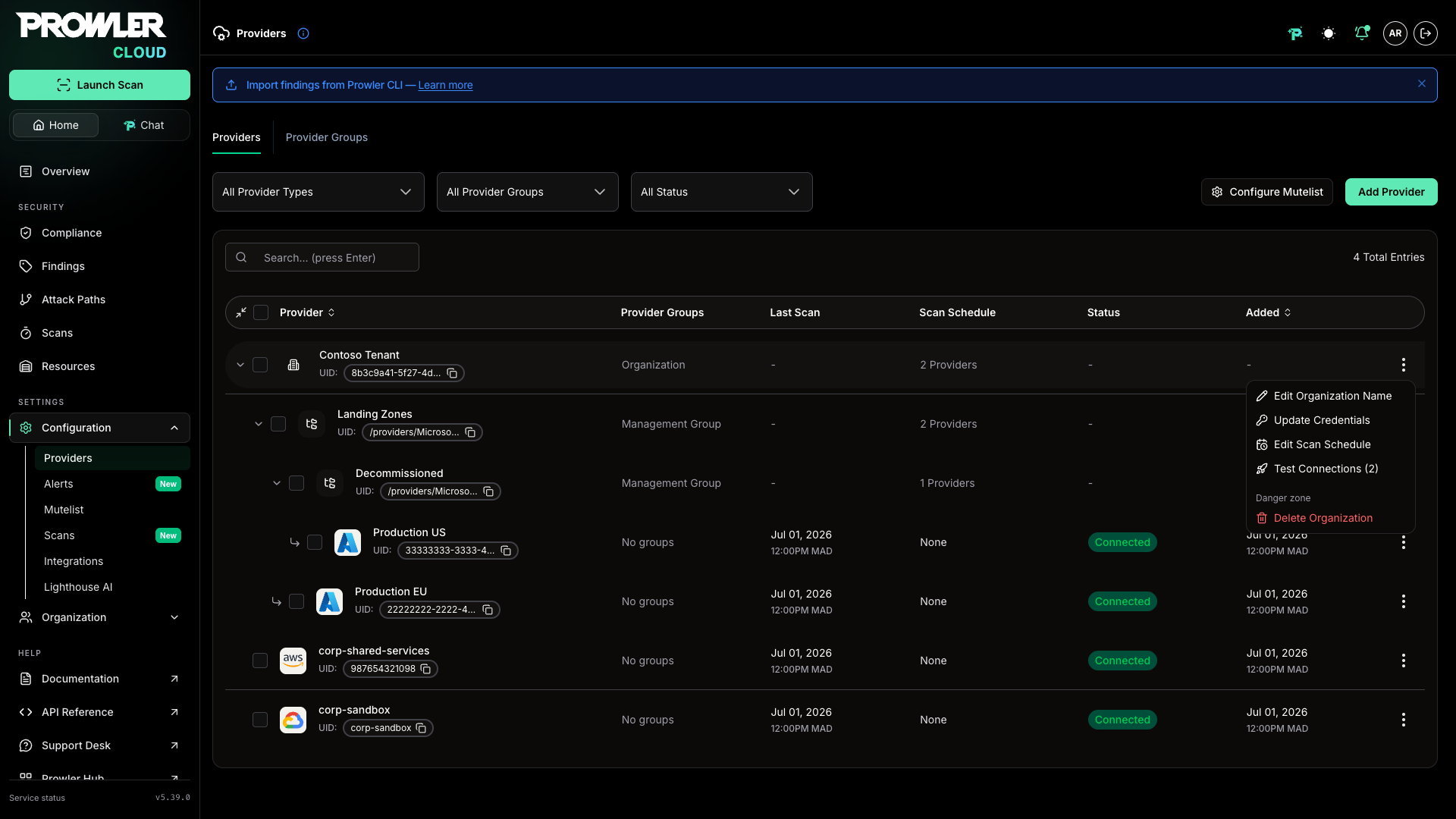Open actions menu for Contoso Tenant
The width and height of the screenshot is (1456, 819).
point(1404,365)
